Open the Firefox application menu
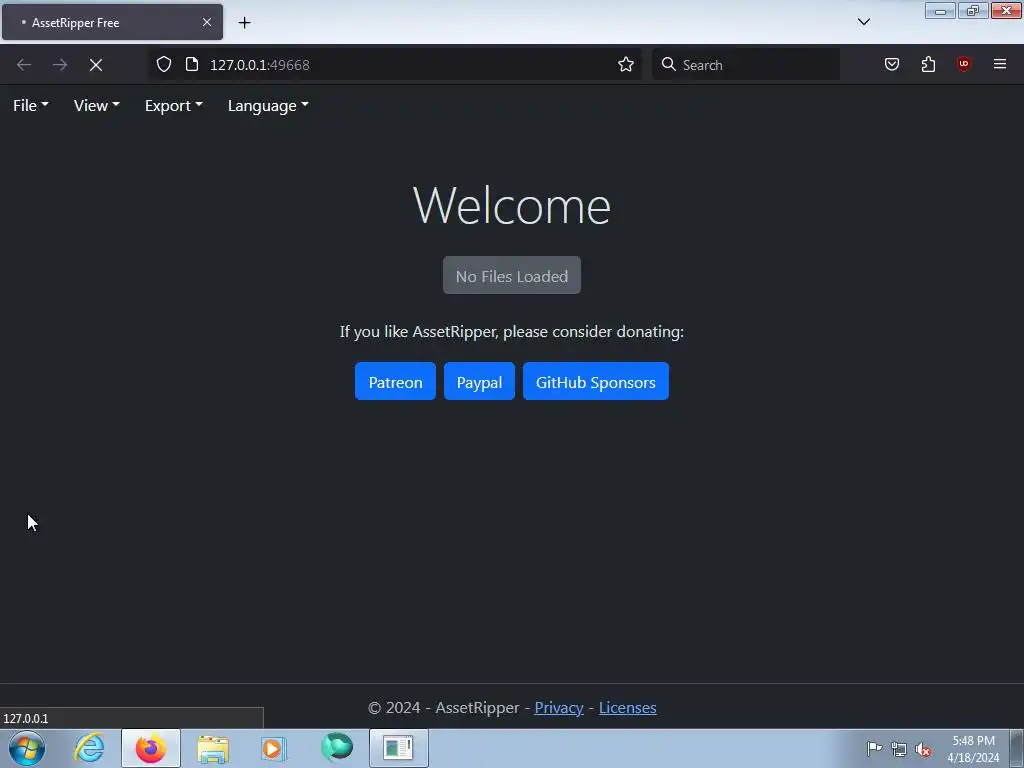Screen dimensions: 1024x768 tap(1000, 65)
